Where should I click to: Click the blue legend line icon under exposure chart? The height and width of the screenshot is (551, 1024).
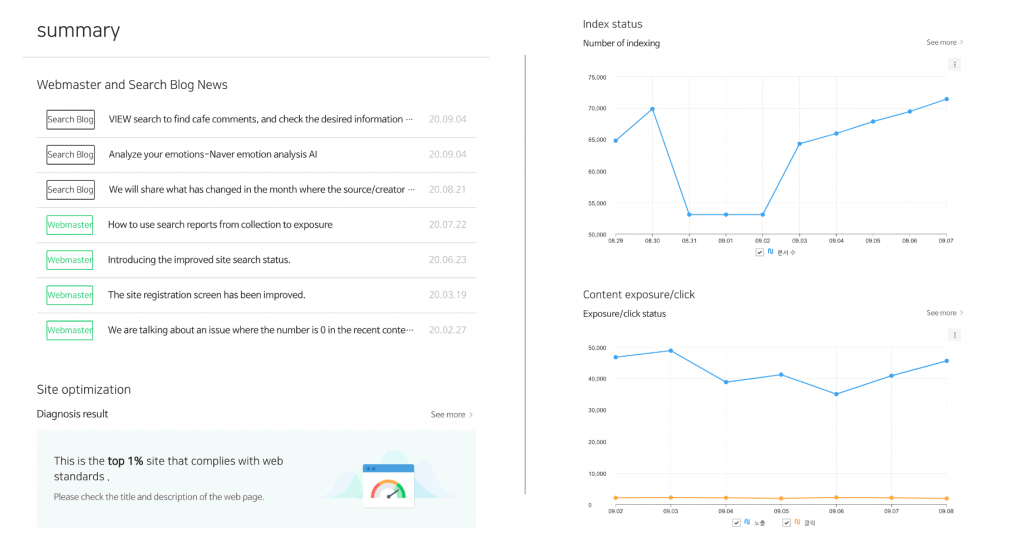pyautogui.click(x=747, y=522)
